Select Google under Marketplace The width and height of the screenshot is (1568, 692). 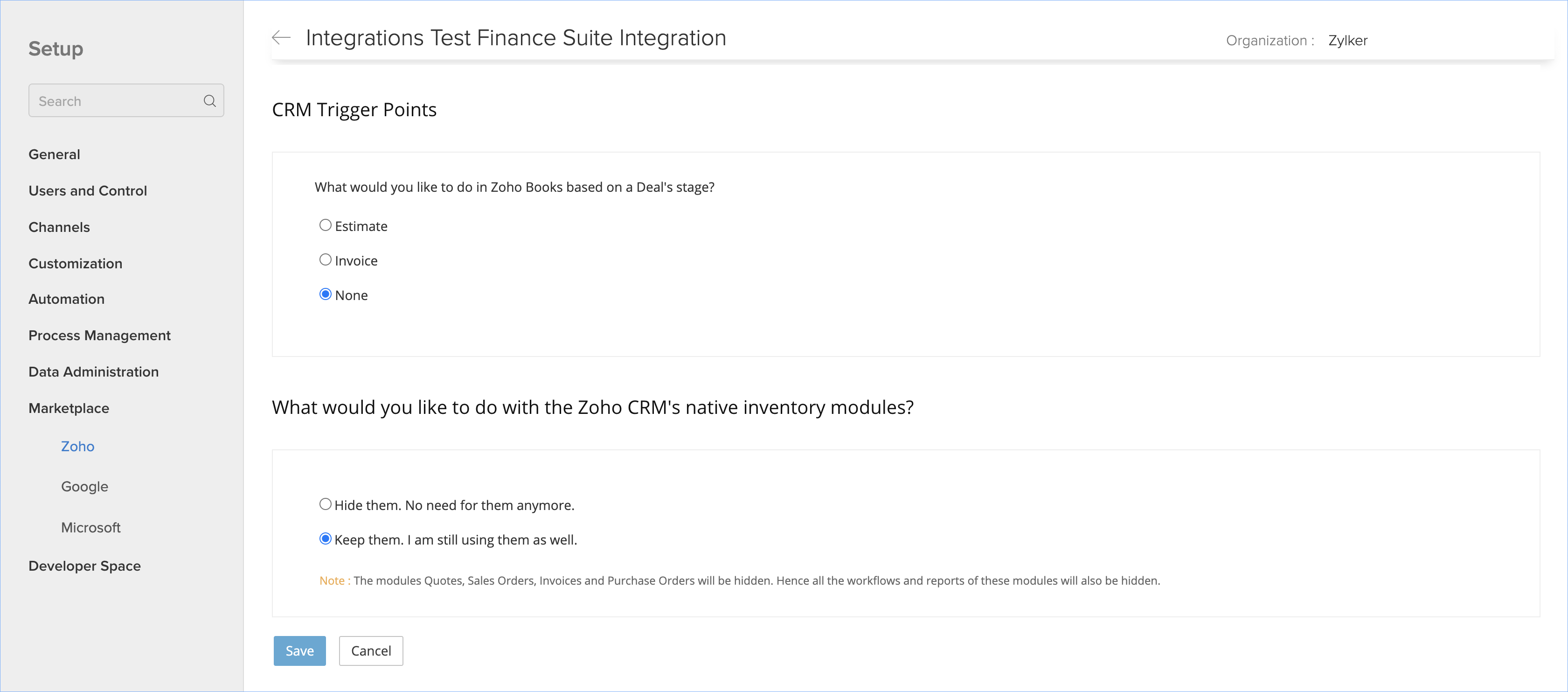84,487
